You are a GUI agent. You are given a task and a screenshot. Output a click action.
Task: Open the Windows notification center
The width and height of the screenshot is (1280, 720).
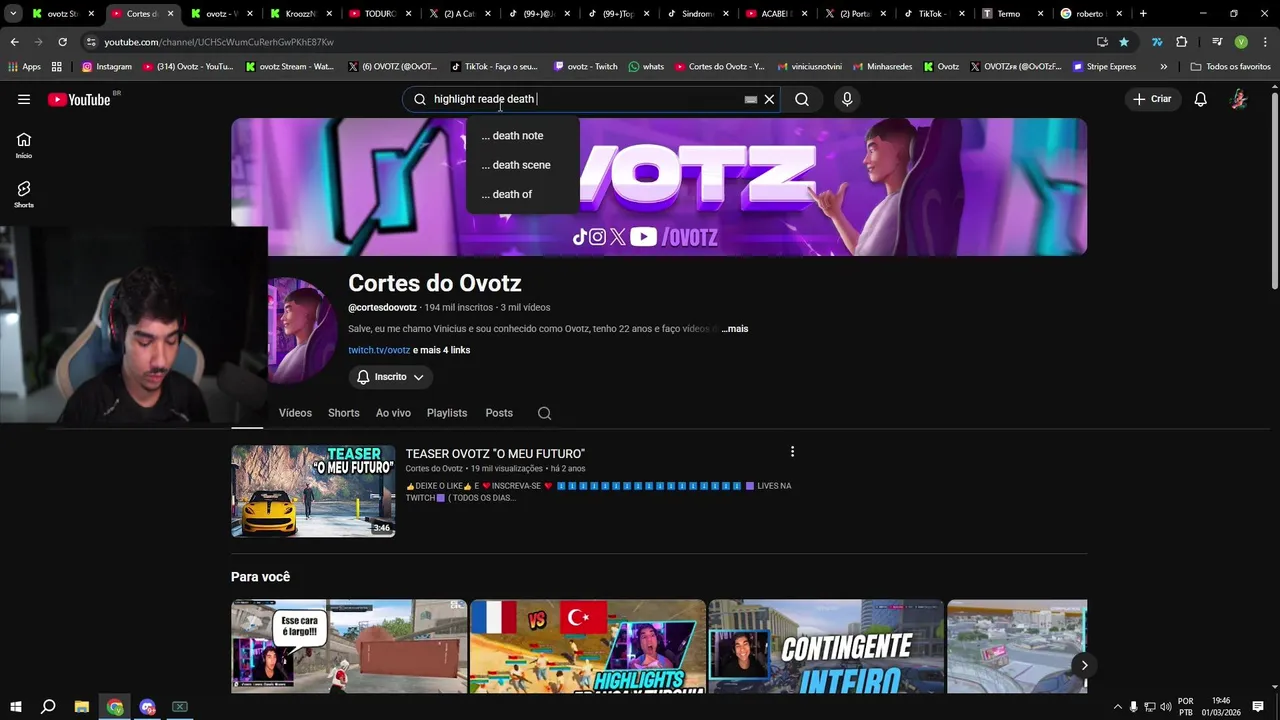pyautogui.click(x=1258, y=707)
